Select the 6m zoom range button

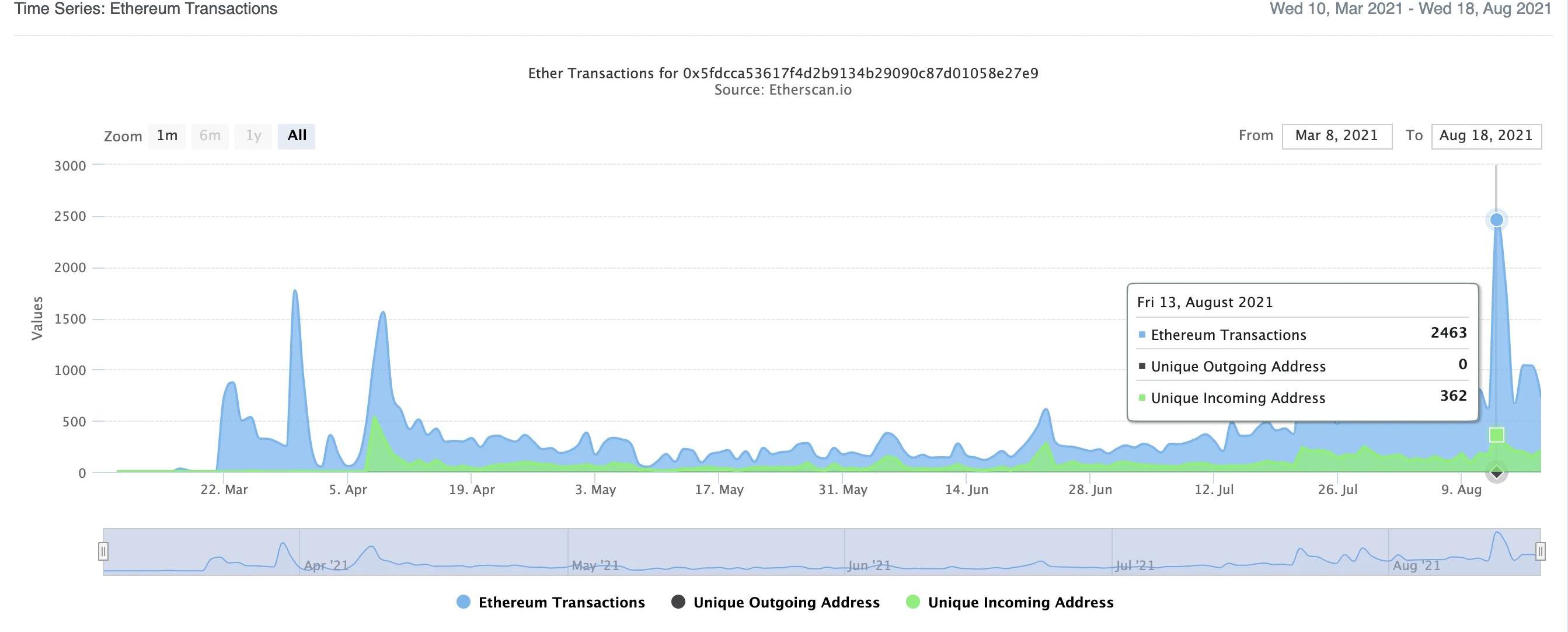[x=210, y=136]
